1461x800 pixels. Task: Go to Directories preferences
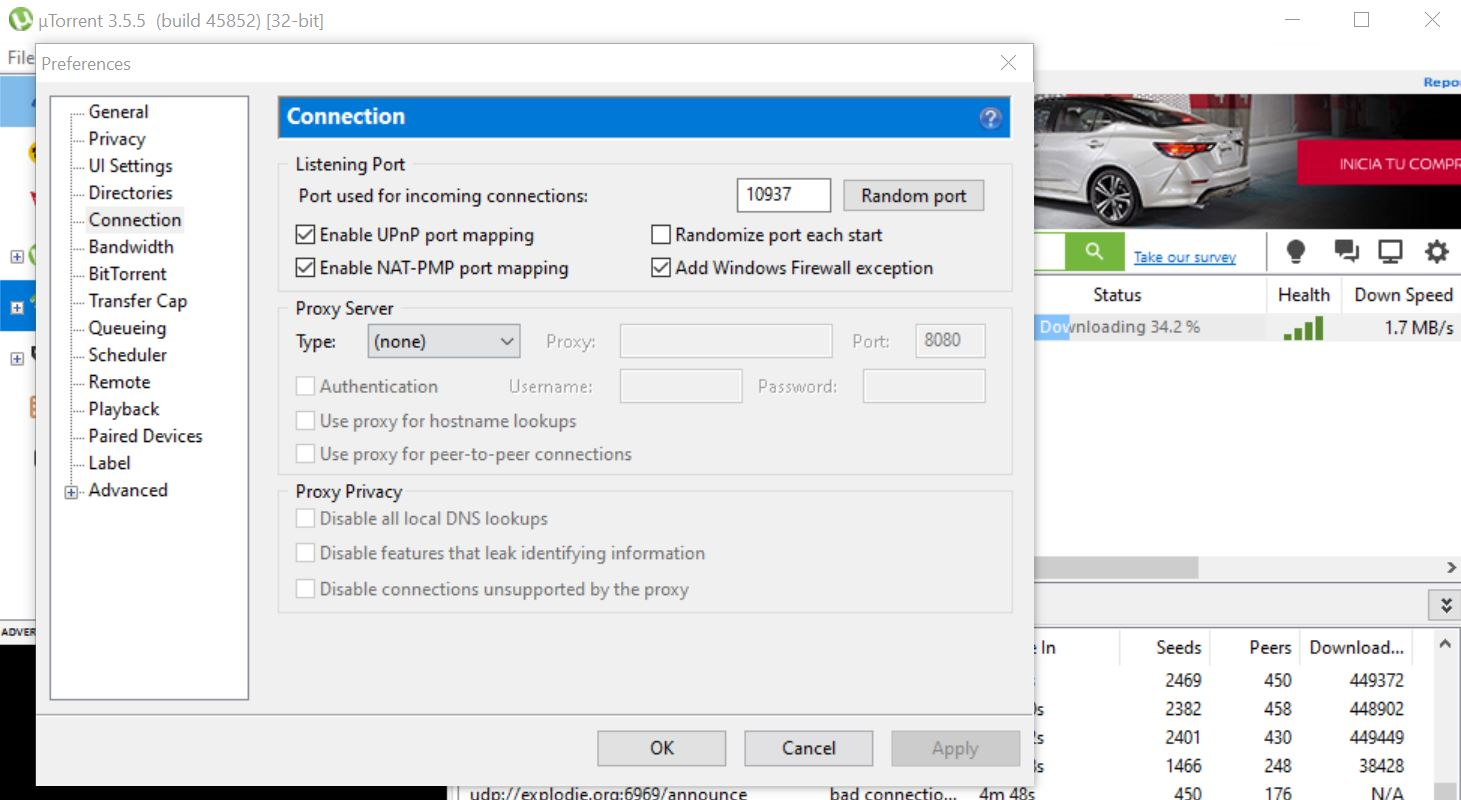click(x=130, y=193)
